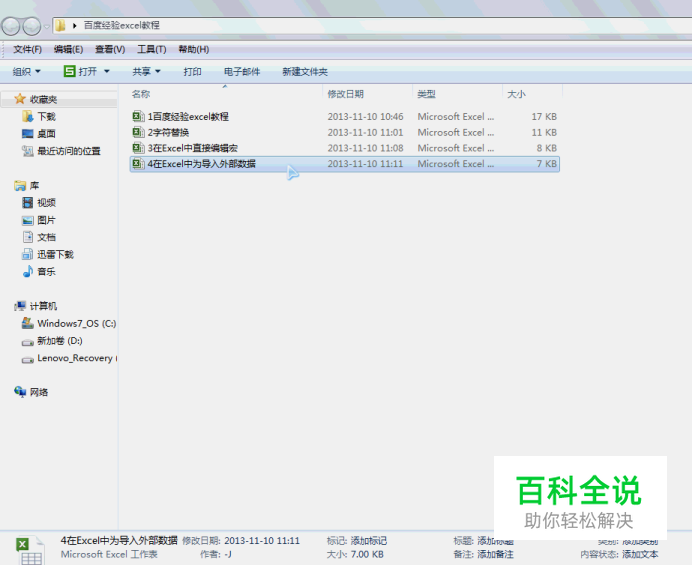Viewport: 692px width, 565px height.
Task: Select the file name 2字符替换
Action: pos(169,132)
